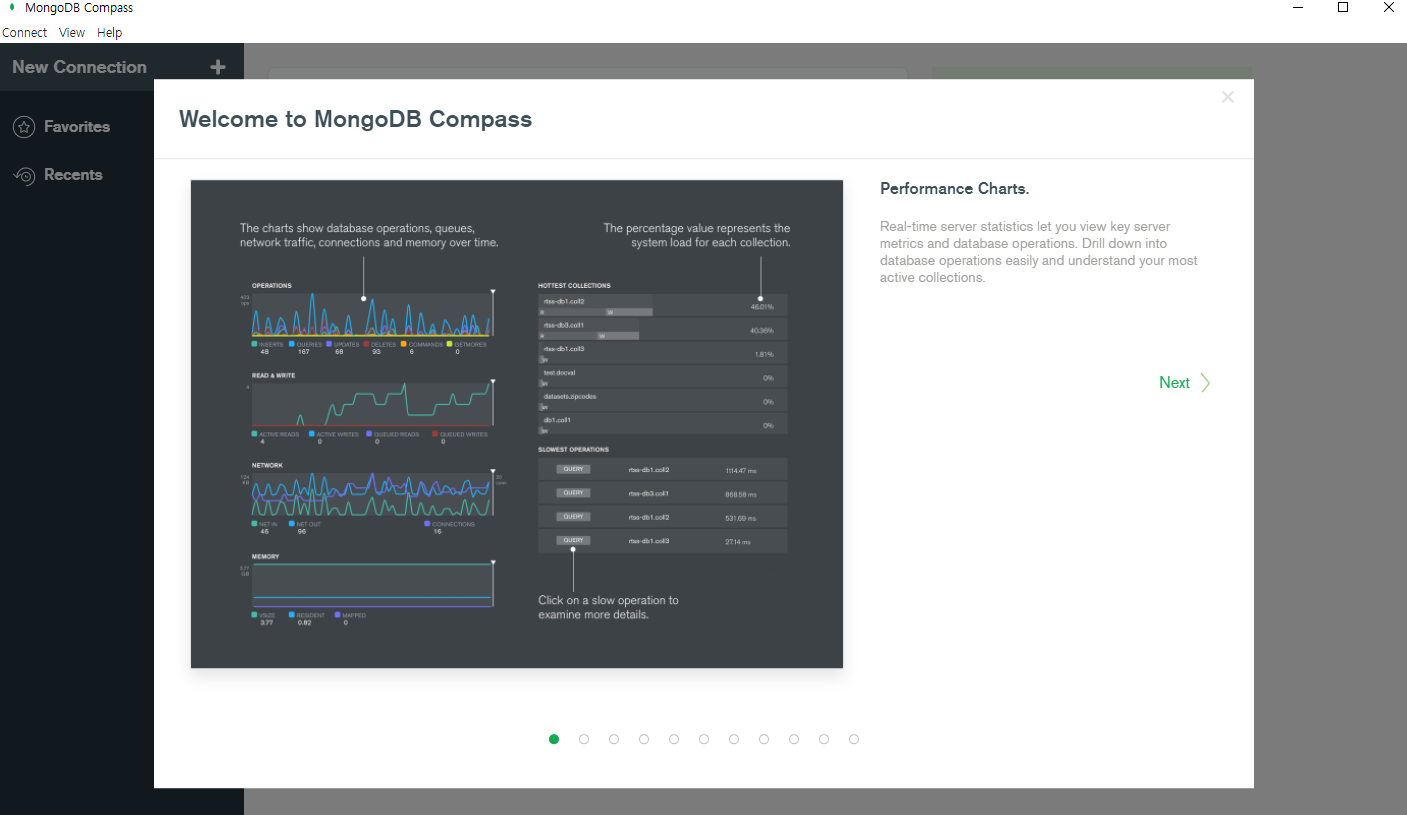The image size is (1407, 815).
Task: Go to the second slide dot
Action: point(584,739)
